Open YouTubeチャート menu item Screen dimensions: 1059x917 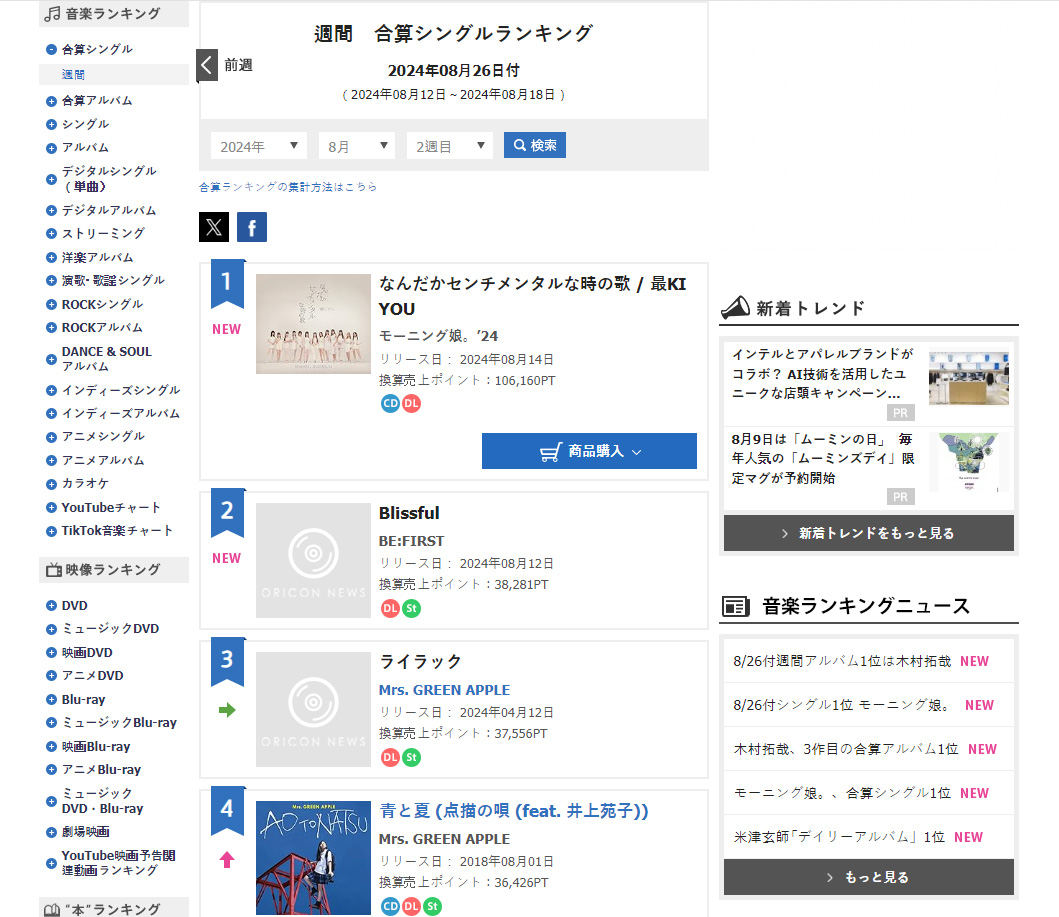coord(111,507)
